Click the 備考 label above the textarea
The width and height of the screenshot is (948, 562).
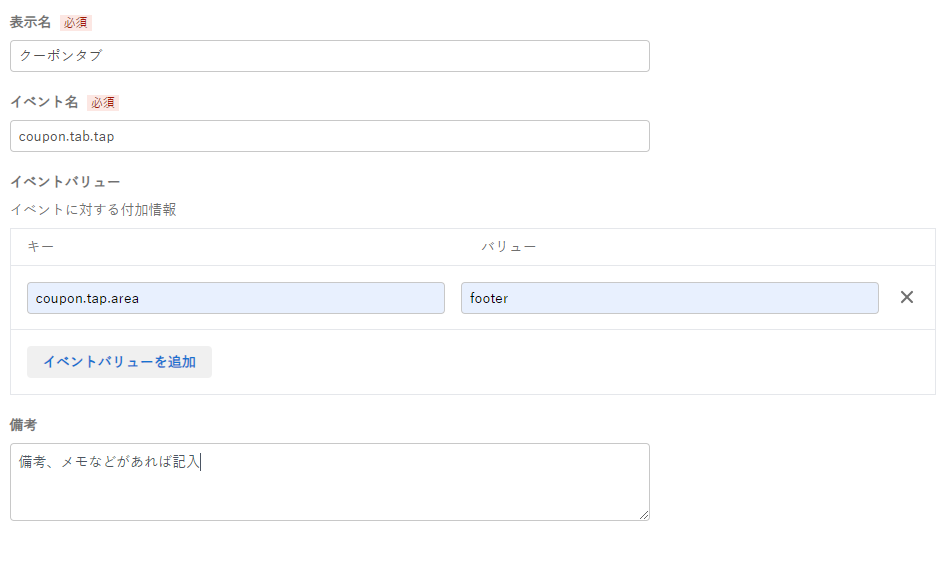[x=23, y=425]
